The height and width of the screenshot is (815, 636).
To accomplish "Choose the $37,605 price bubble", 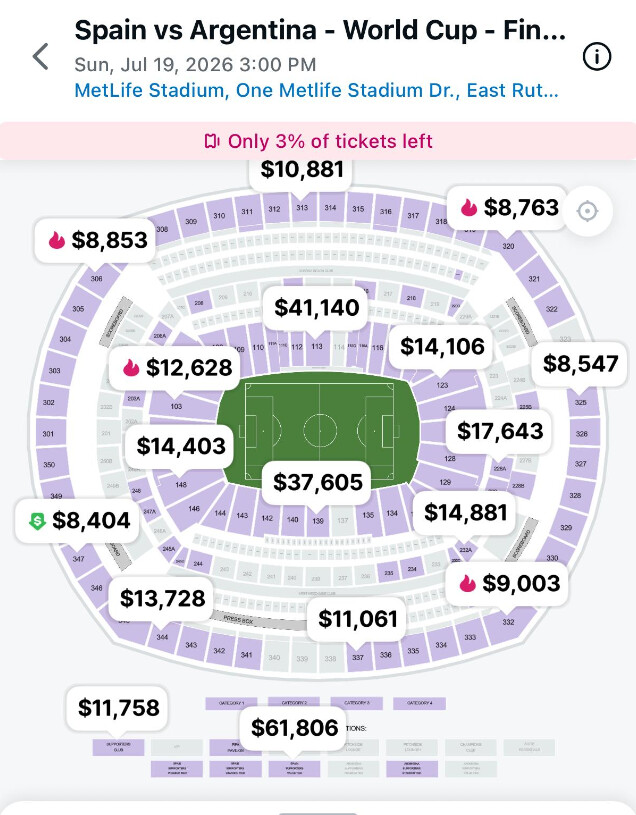I will point(317,482).
